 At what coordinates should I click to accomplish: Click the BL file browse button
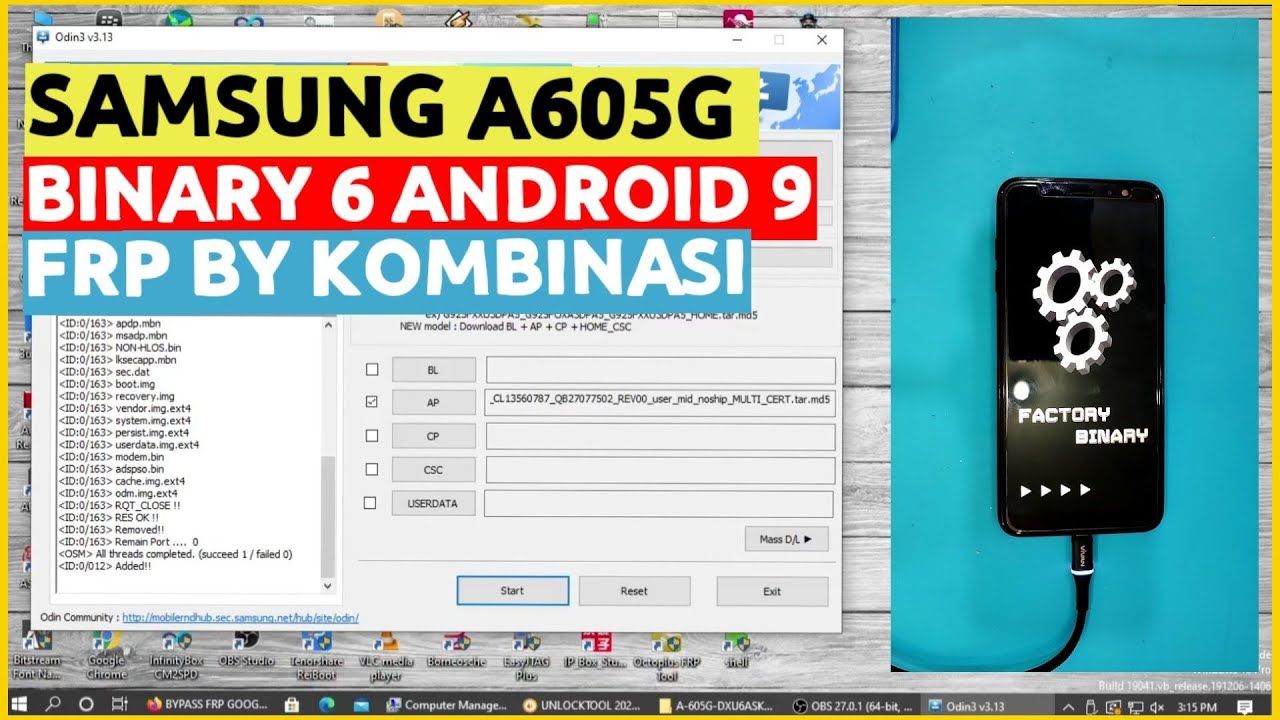tap(433, 370)
